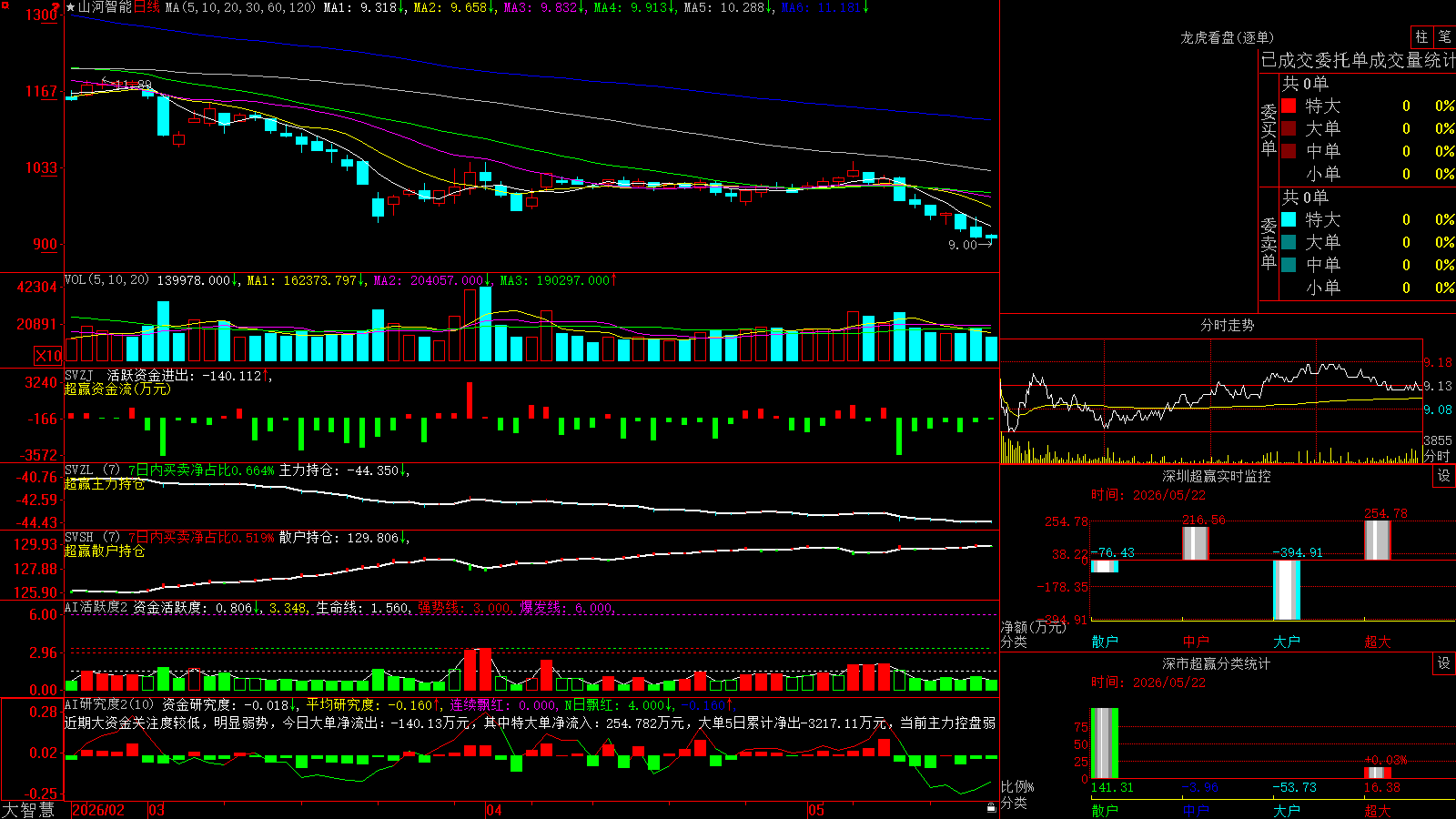The height and width of the screenshot is (819, 1456).
Task: Open the AI研究度2(10) indicator label
Action: tap(110, 704)
